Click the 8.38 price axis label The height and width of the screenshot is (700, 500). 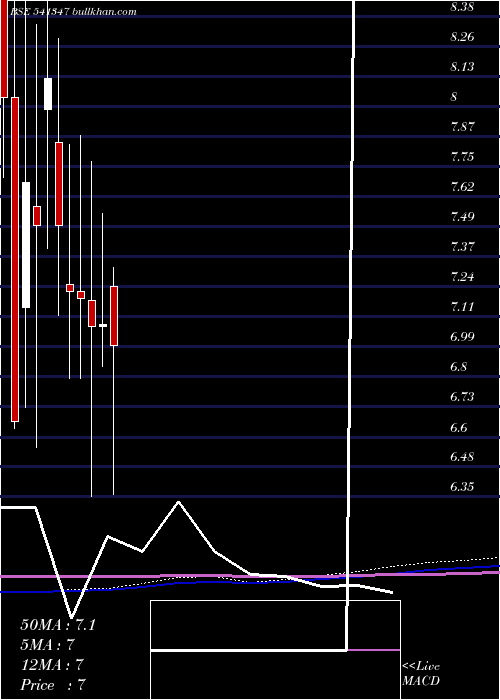[462, 7]
